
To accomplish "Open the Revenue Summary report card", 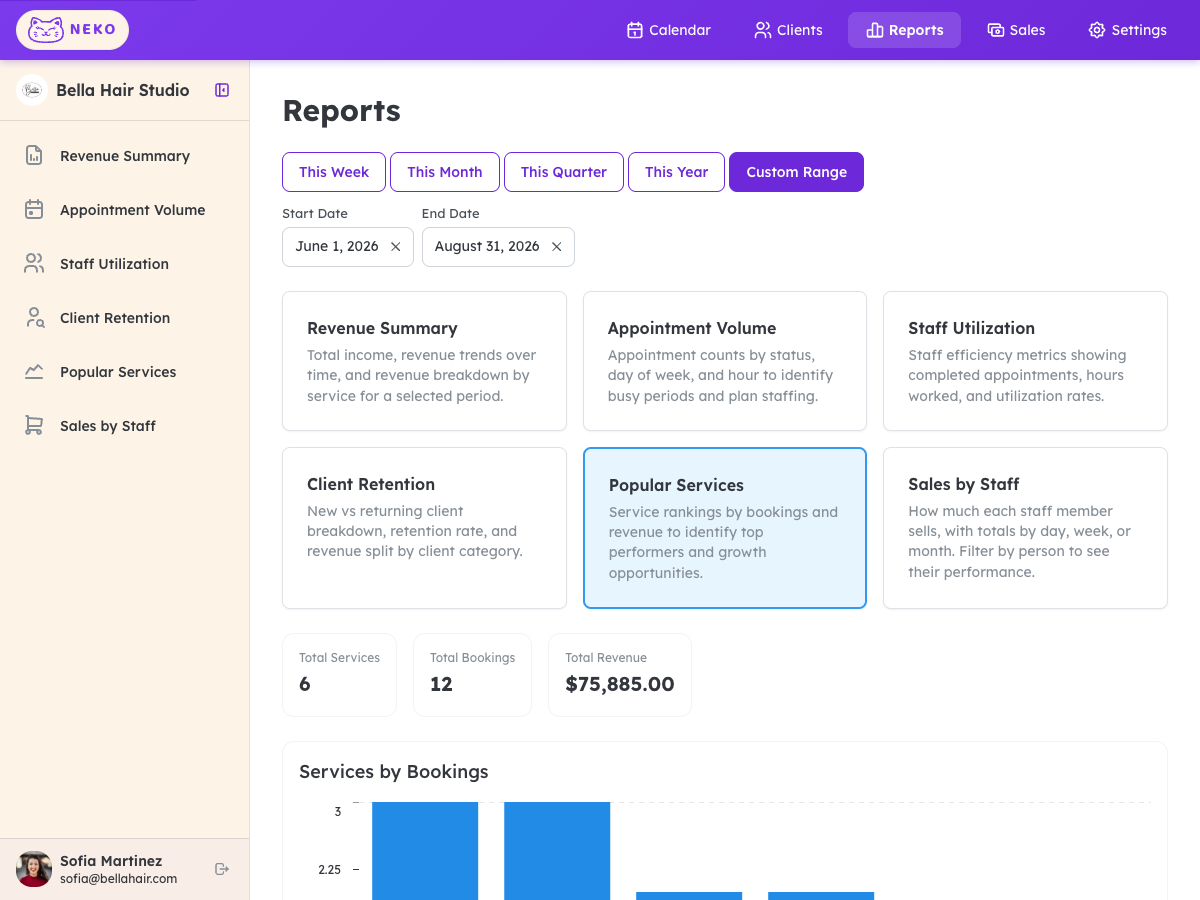I will click(x=424, y=361).
